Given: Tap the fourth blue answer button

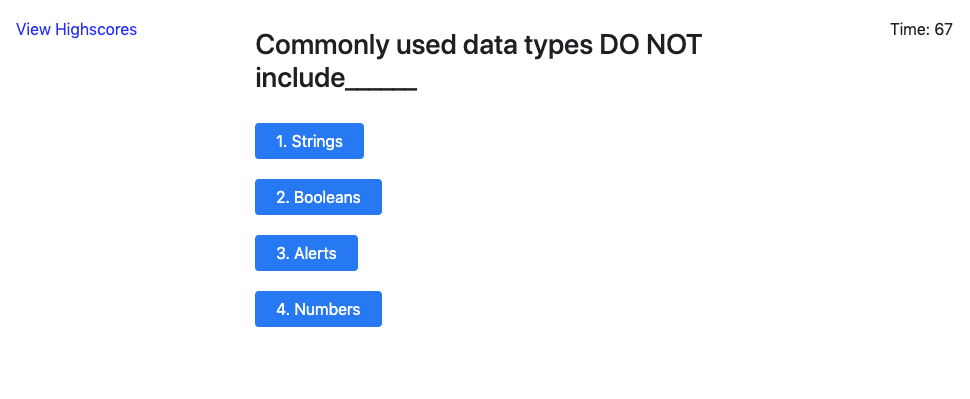Looking at the screenshot, I should pyautogui.click(x=318, y=309).
